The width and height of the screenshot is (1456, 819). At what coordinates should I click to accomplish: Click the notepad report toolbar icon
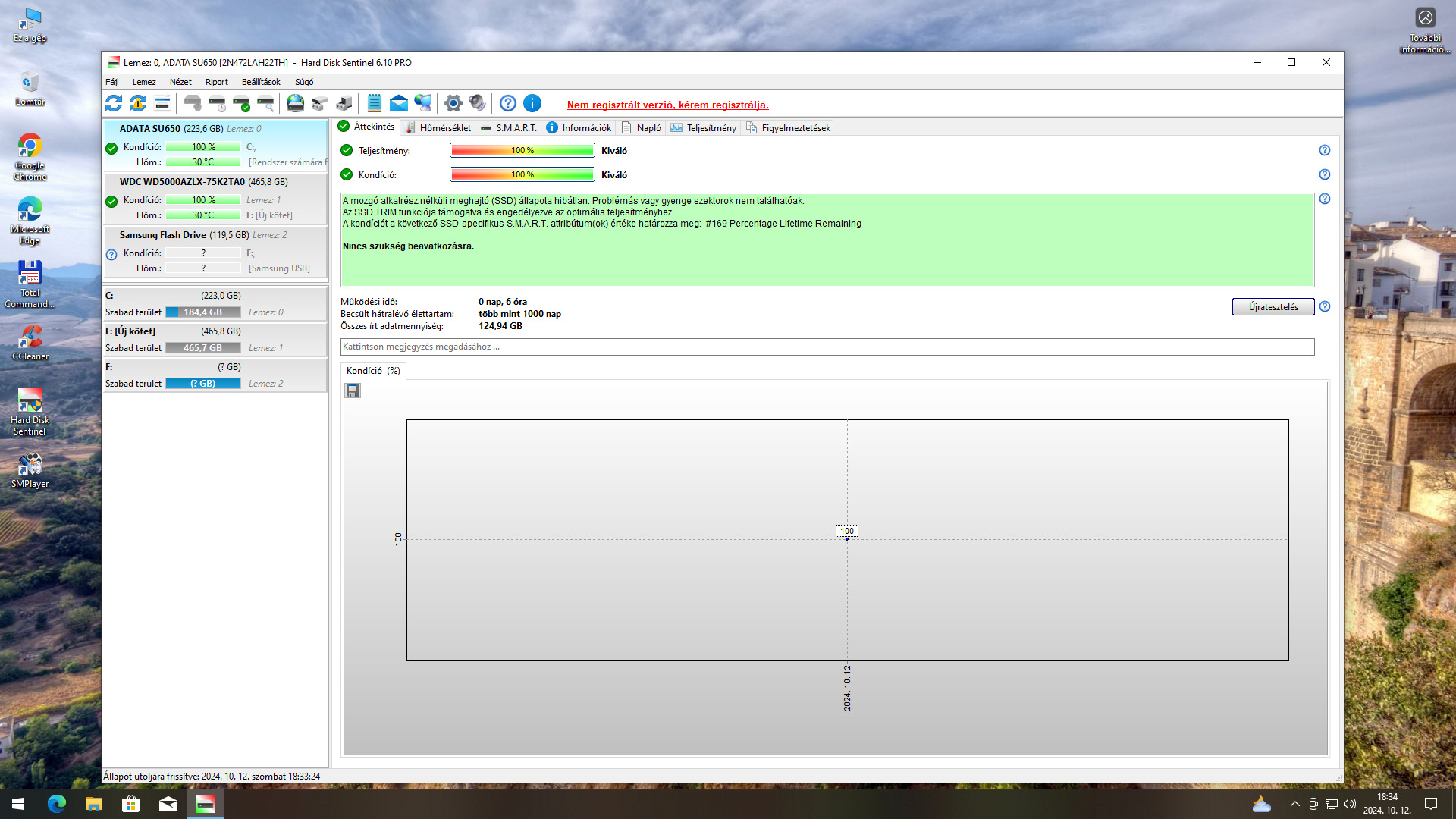tap(374, 103)
